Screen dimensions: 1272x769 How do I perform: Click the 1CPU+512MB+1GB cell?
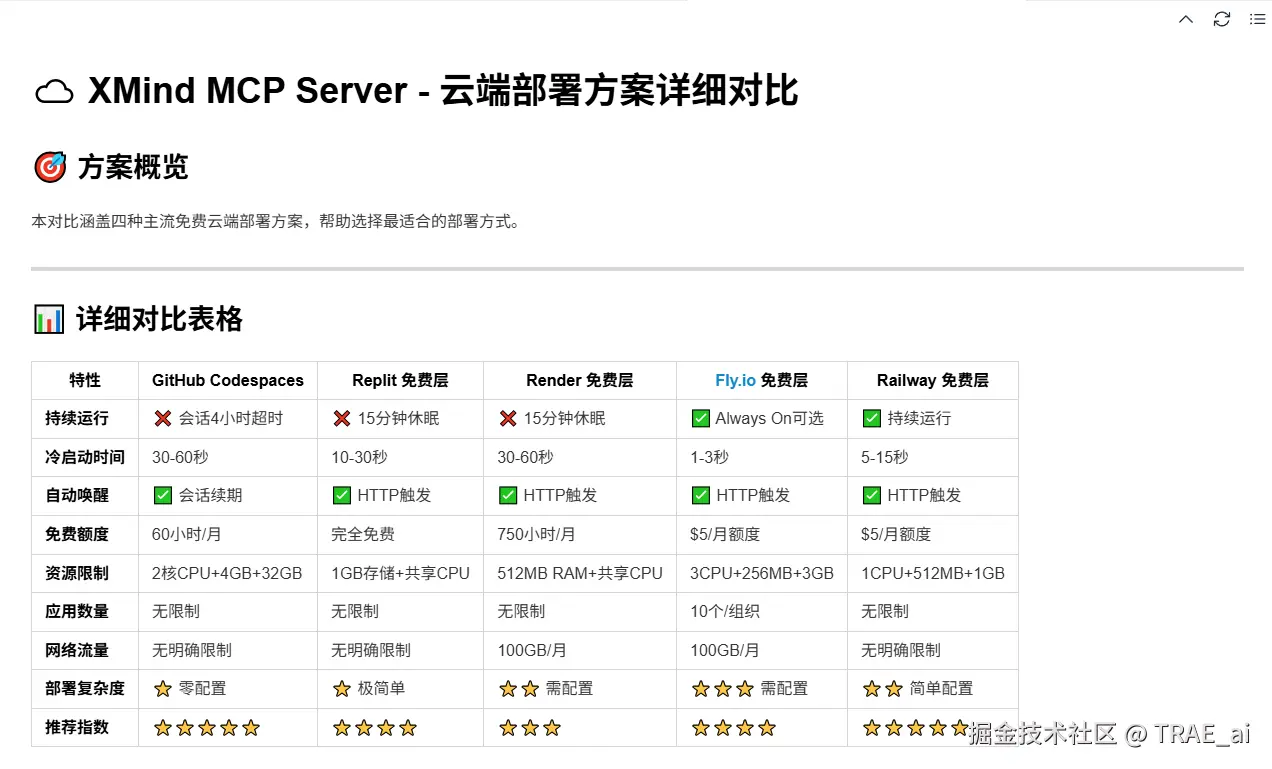point(933,573)
